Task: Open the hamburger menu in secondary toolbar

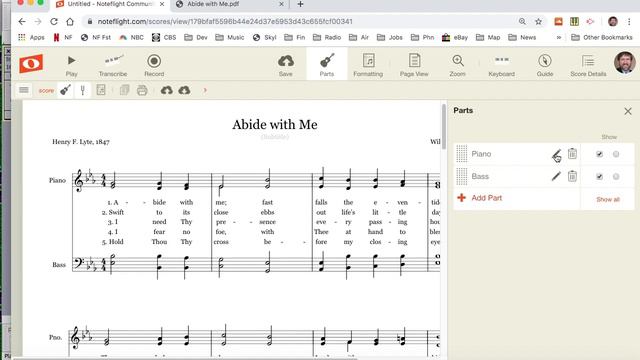Action: (x=24, y=90)
